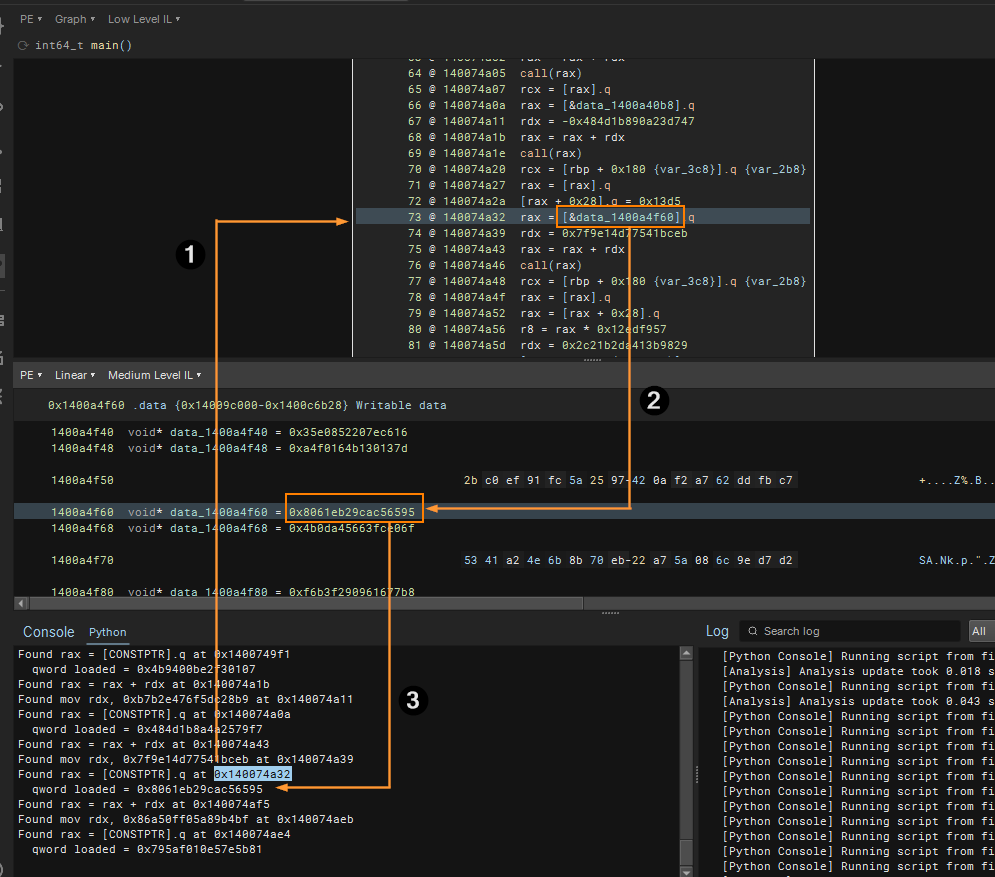This screenshot has width=995, height=877.
Task: Click the refresh icon beside int64_t main()
Action: (x=23, y=46)
